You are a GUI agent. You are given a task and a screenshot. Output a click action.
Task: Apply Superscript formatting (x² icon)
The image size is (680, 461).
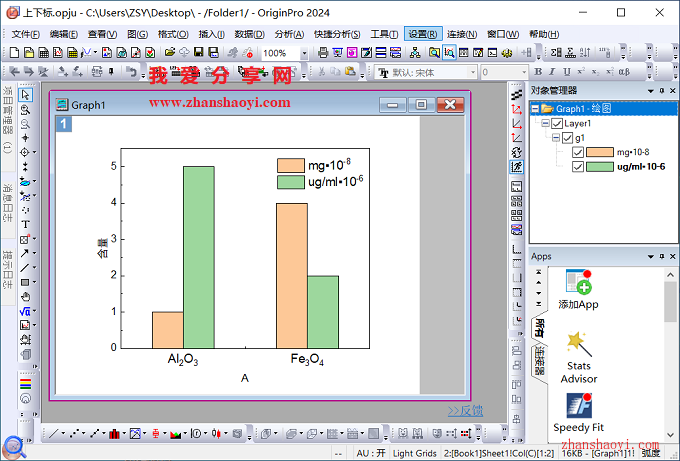point(581,72)
